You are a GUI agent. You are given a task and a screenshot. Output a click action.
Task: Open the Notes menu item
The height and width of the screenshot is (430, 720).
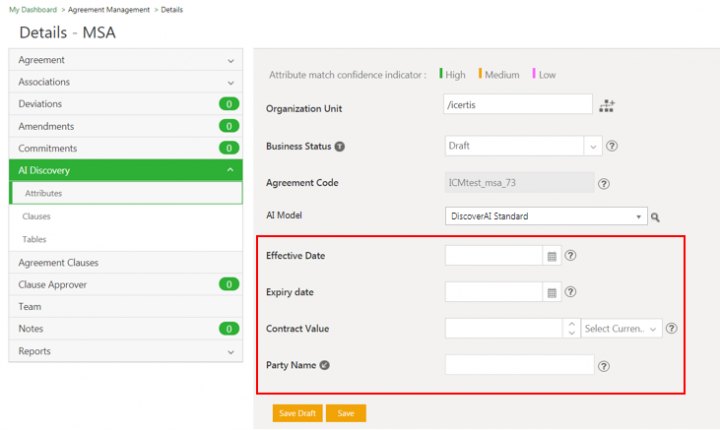click(125, 328)
